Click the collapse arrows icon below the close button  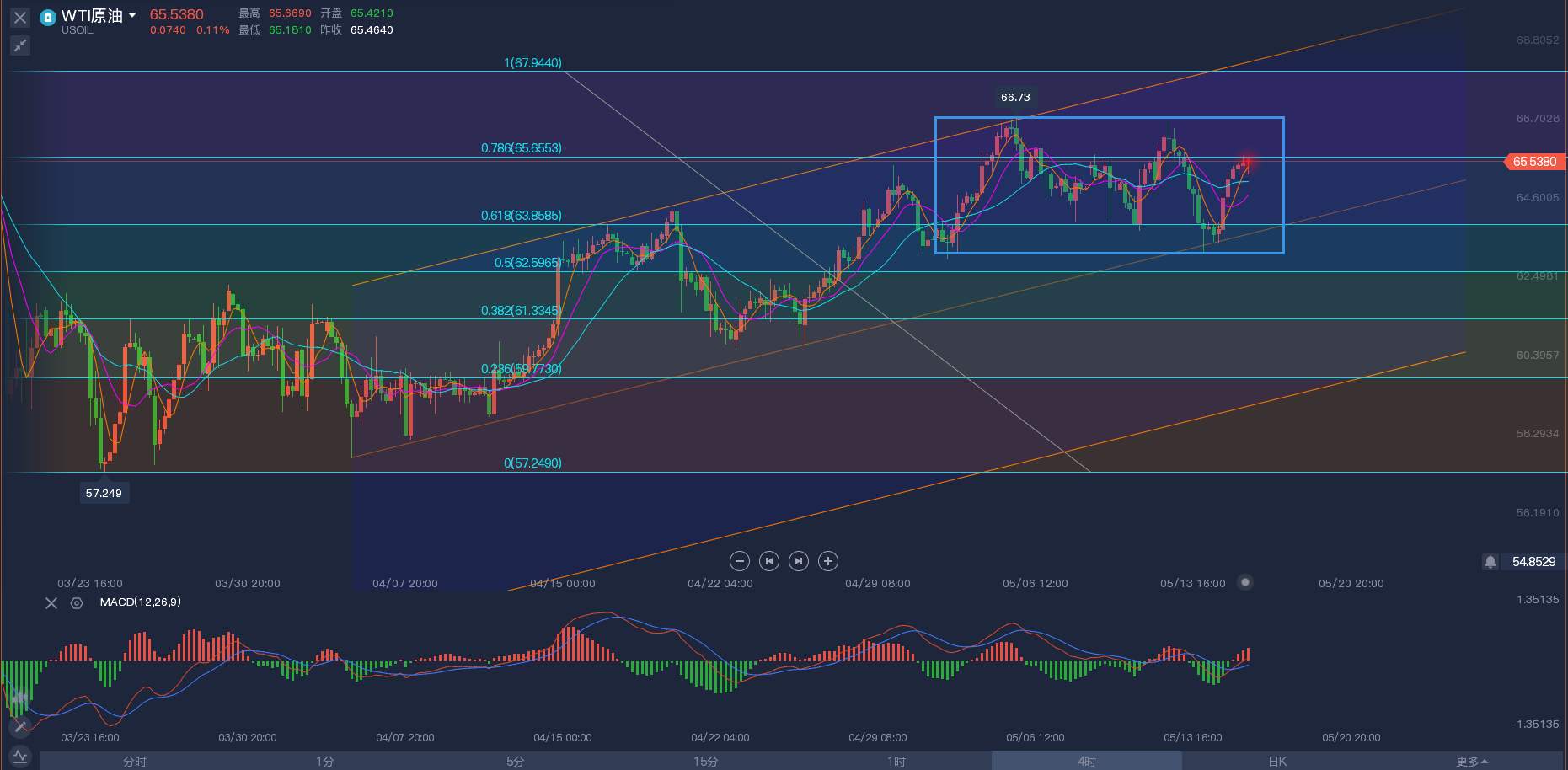(20, 45)
